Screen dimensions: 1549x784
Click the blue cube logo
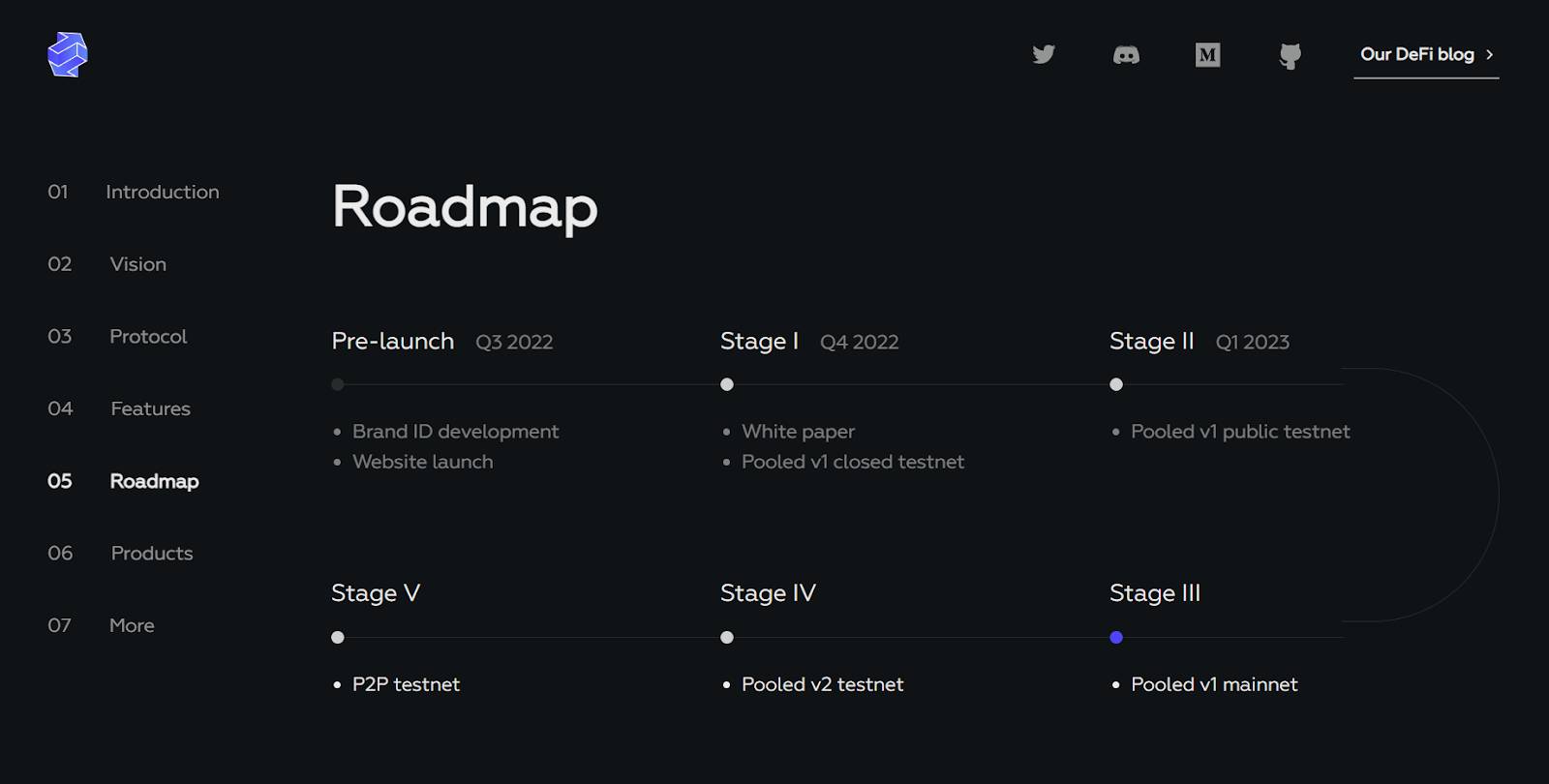pos(68,54)
